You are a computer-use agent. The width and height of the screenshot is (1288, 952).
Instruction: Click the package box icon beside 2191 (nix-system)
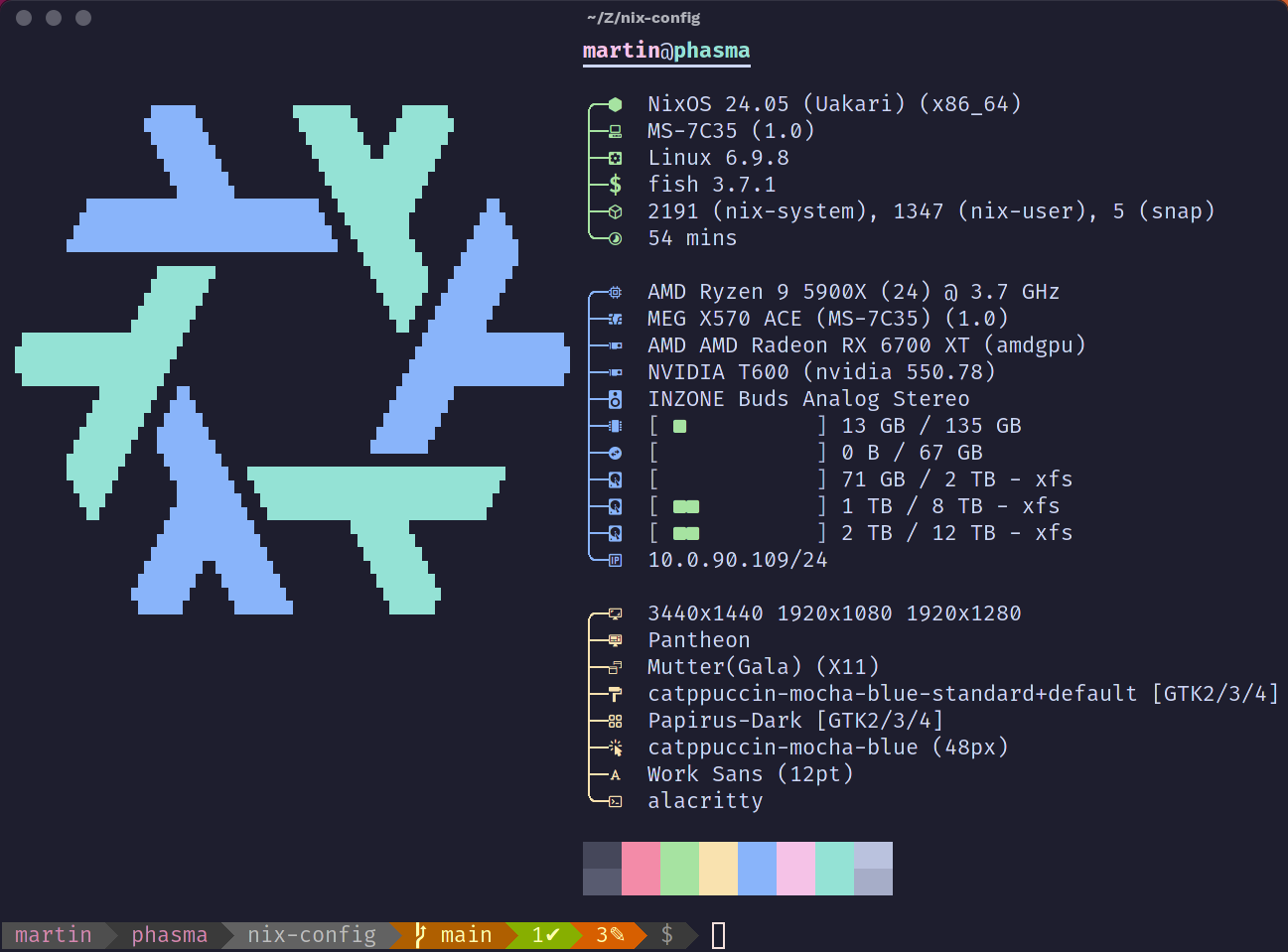tap(615, 211)
